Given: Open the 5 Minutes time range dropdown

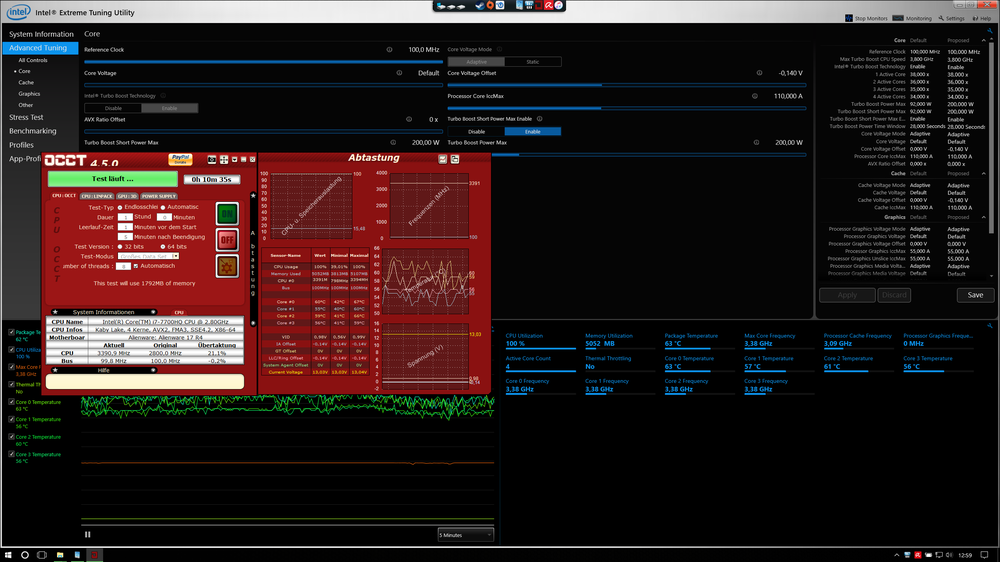Looking at the screenshot, I should pyautogui.click(x=465, y=535).
